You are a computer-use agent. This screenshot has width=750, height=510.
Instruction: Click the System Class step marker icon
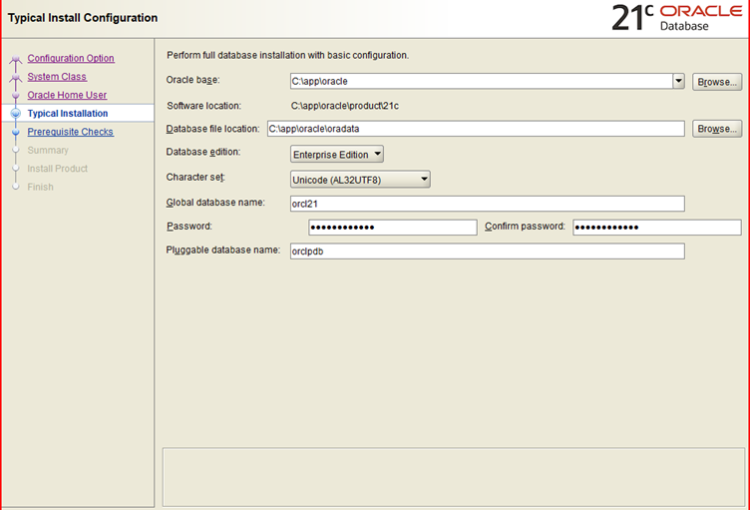tap(15, 78)
